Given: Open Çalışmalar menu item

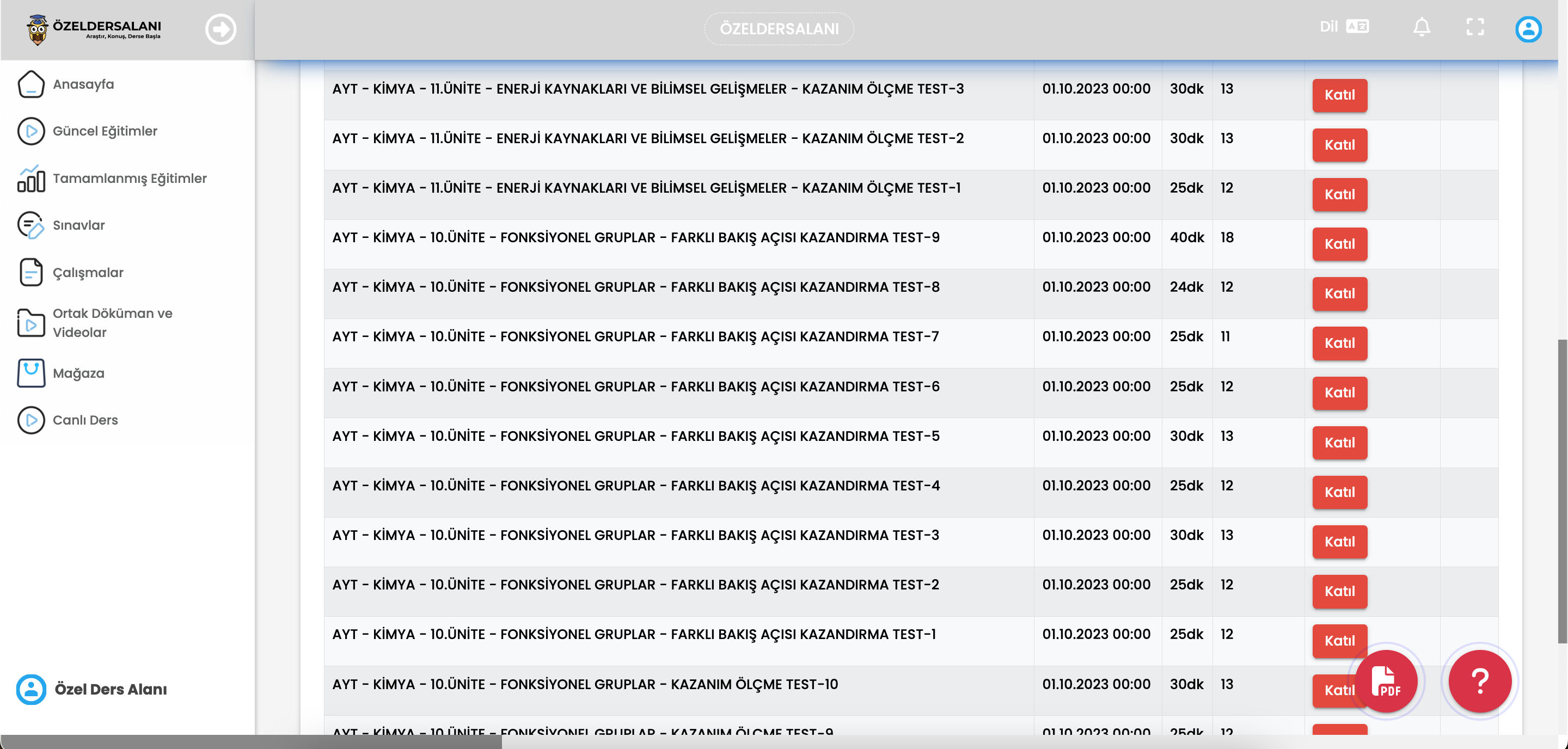Looking at the screenshot, I should [88, 273].
